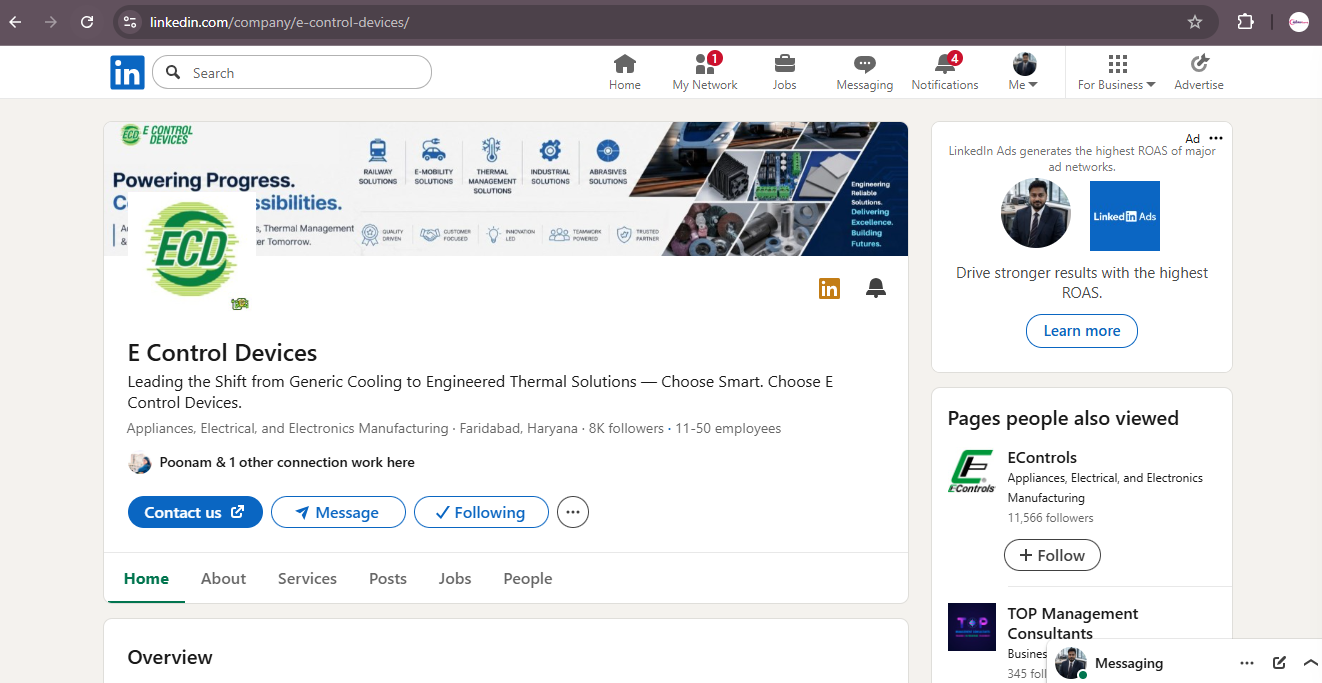This screenshot has height=683, width=1322.
Task: Expand the Me profile menu
Action: [x=1024, y=72]
